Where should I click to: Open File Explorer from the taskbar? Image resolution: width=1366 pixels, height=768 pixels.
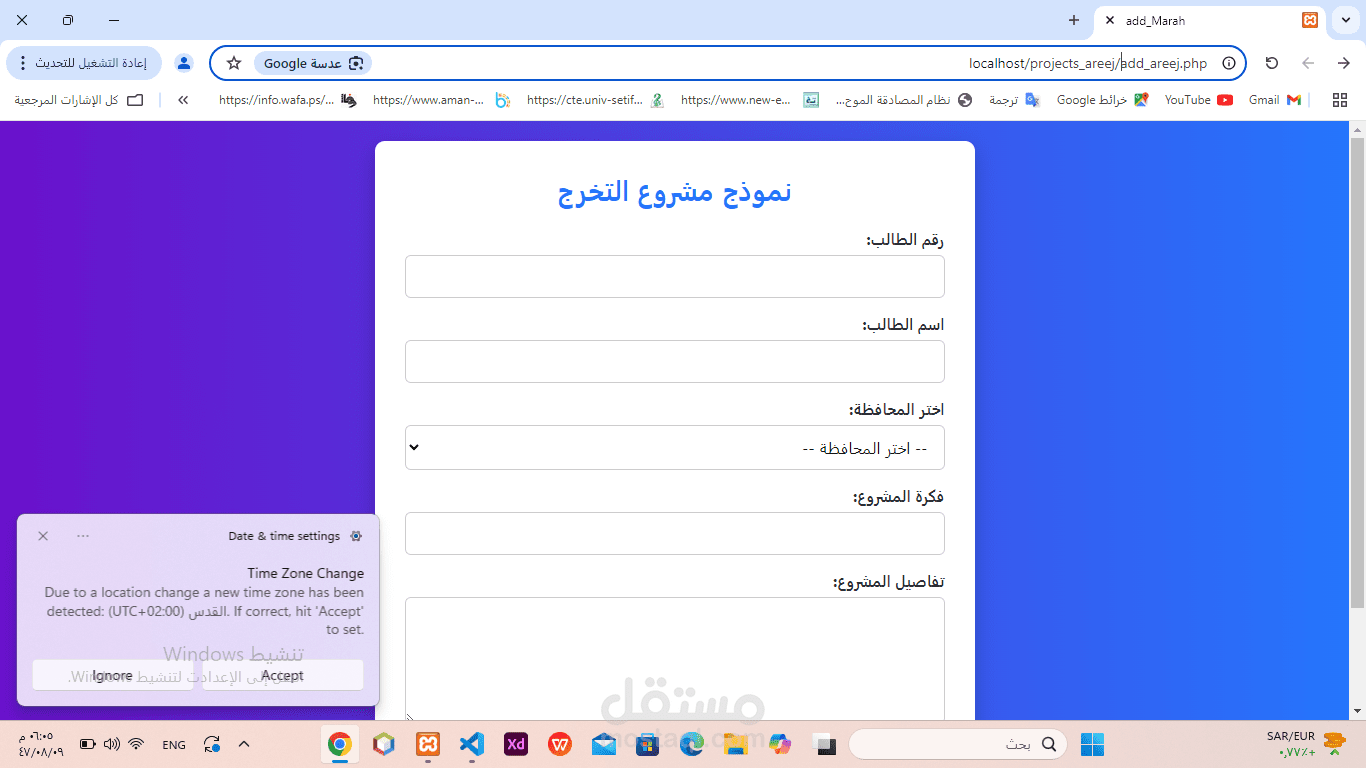(736, 744)
